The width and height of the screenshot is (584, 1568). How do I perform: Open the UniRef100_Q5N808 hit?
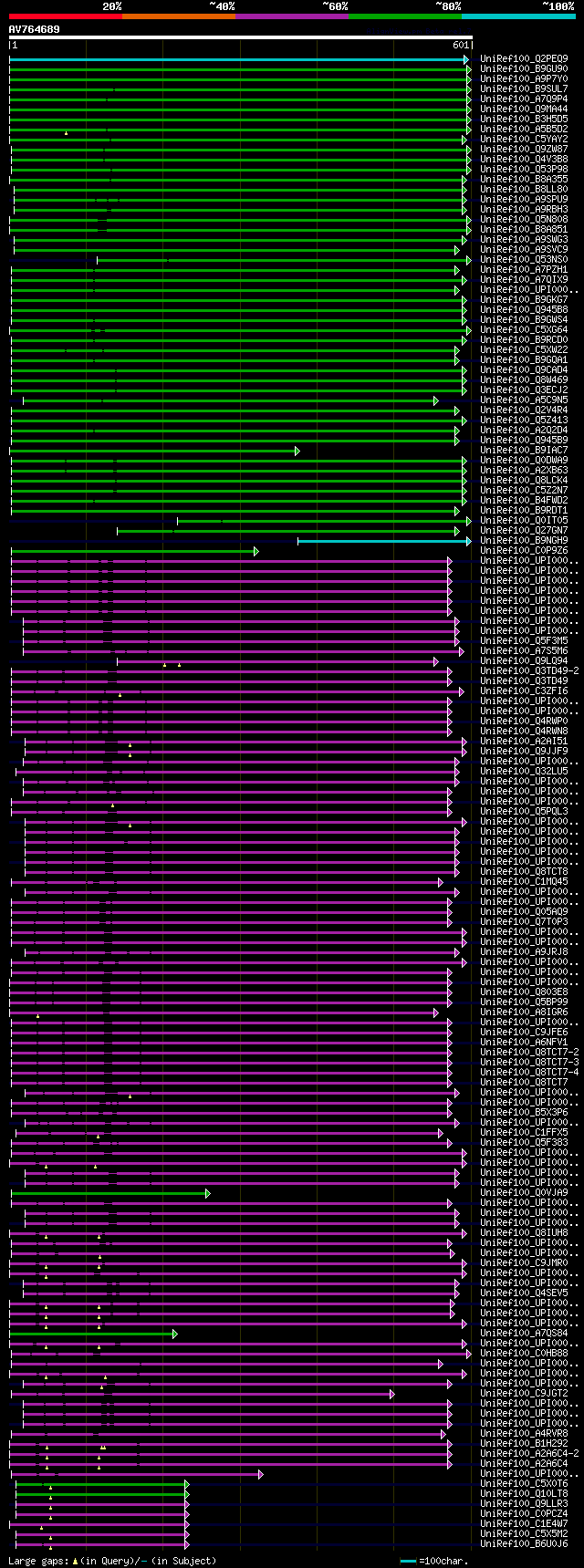[524, 219]
